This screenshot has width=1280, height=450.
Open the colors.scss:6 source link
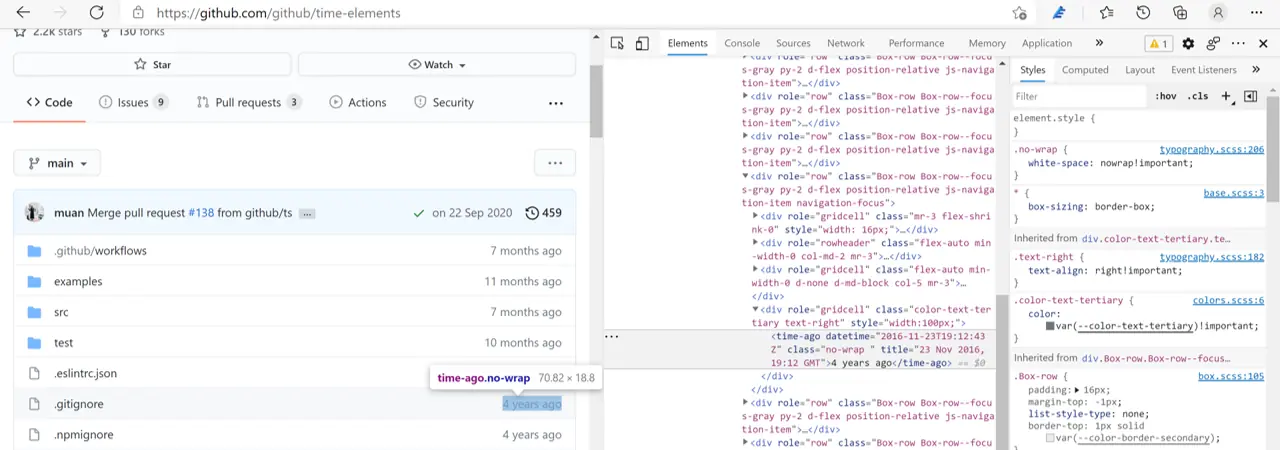click(1229, 300)
